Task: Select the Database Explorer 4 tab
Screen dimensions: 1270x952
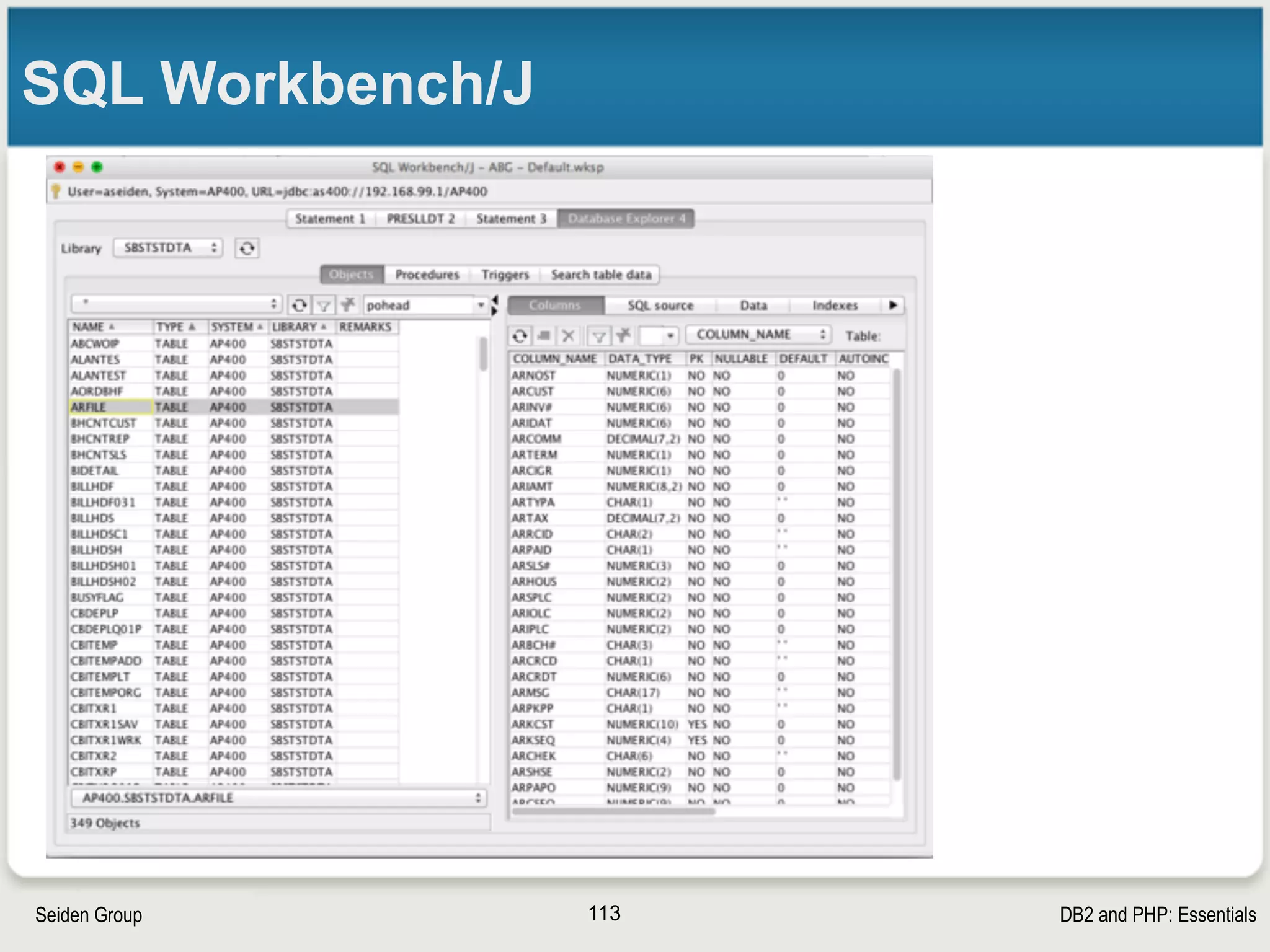Action: click(x=626, y=219)
